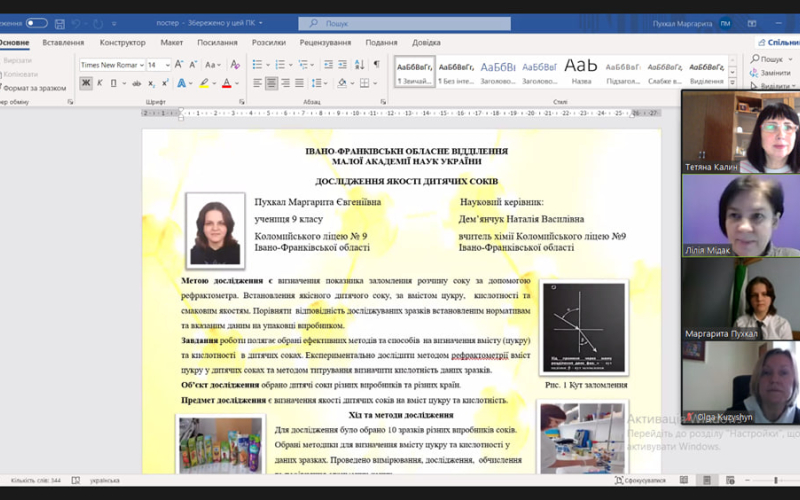The height and width of the screenshot is (500, 800).
Task: Toggle Bold Ж formatting
Action: click(x=86, y=83)
